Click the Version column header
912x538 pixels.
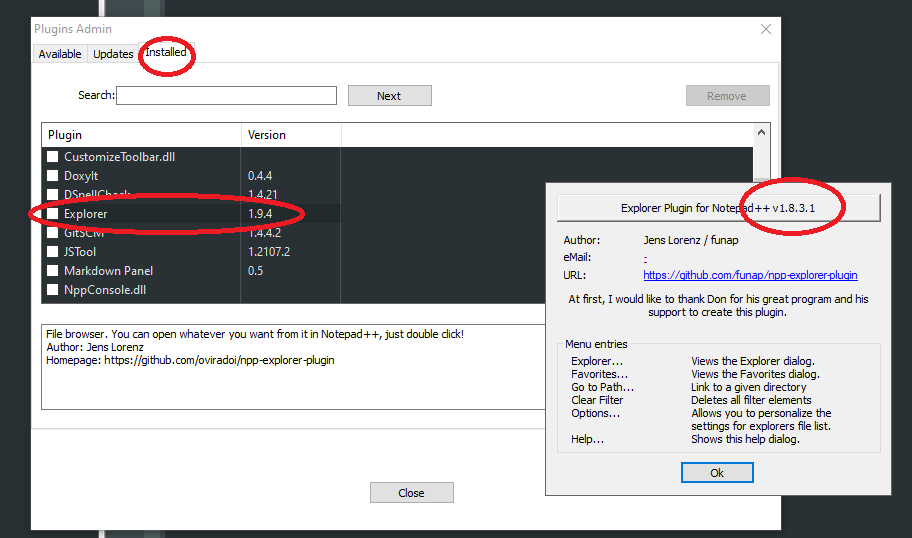tap(290, 135)
